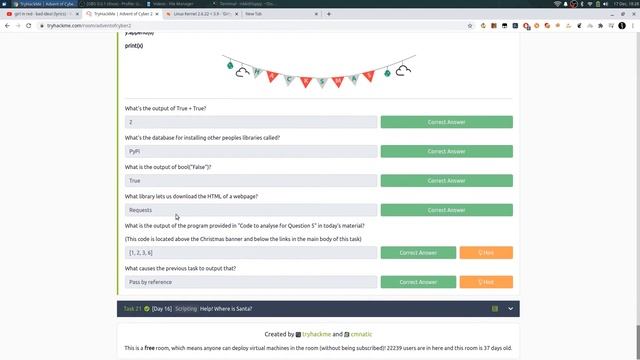
Task: Click the red circular tray icon
Action: click(573, 4)
